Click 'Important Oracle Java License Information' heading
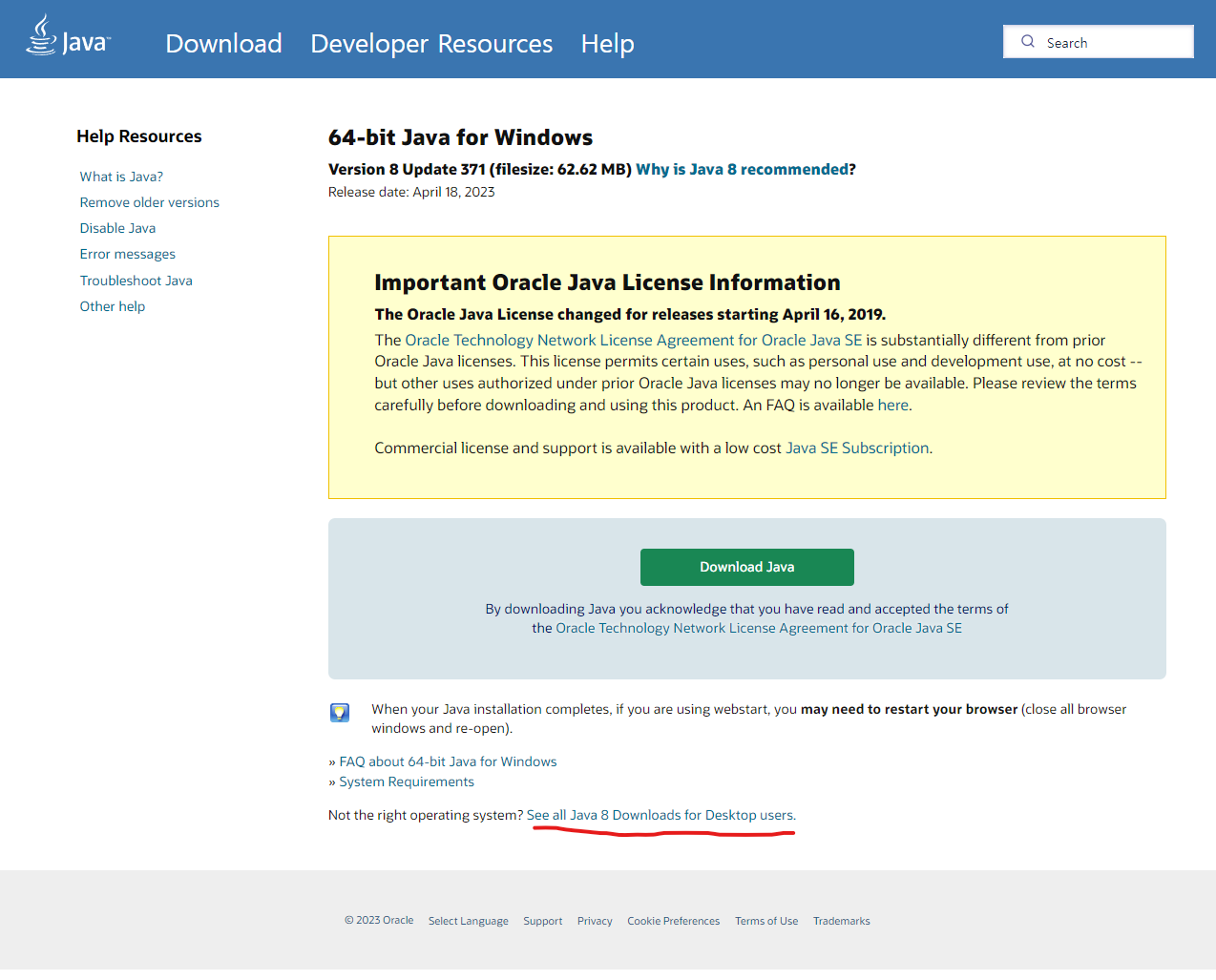 (607, 282)
